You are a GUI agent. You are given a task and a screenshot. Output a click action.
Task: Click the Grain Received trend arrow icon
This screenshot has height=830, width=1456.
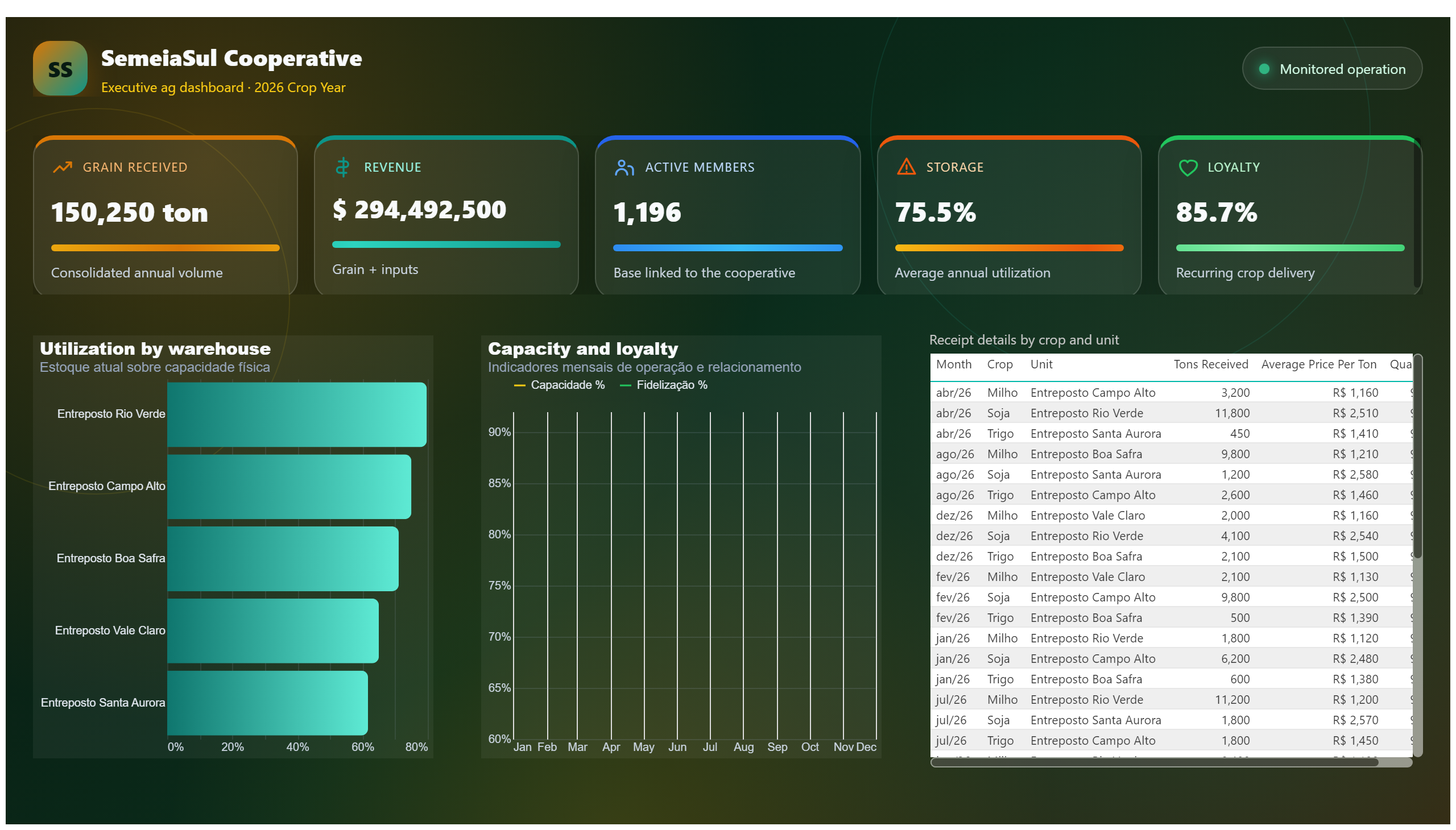point(63,167)
